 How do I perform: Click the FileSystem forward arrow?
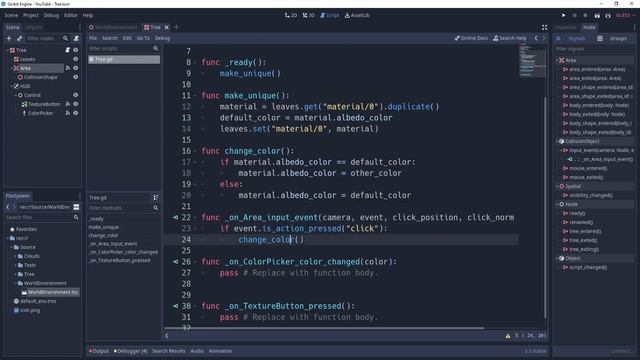(x=14, y=207)
